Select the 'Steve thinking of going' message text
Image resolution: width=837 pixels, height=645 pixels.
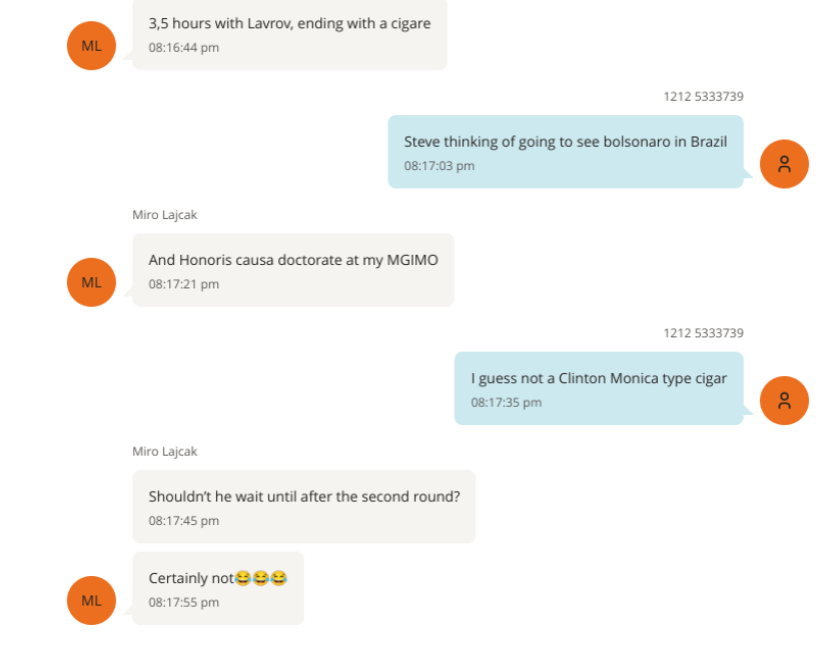point(565,141)
